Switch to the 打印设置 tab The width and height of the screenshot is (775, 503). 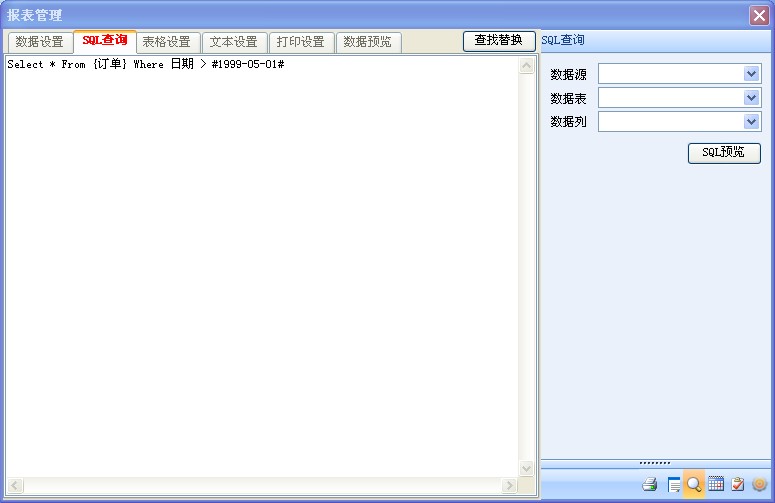301,42
